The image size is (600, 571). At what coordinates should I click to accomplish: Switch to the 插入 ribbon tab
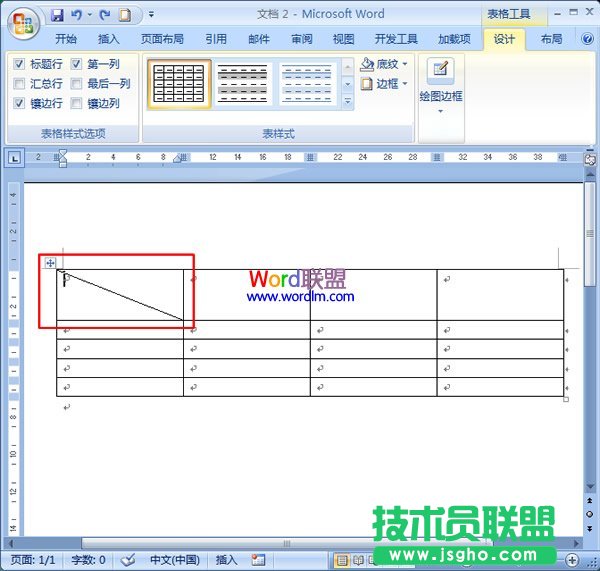point(109,39)
